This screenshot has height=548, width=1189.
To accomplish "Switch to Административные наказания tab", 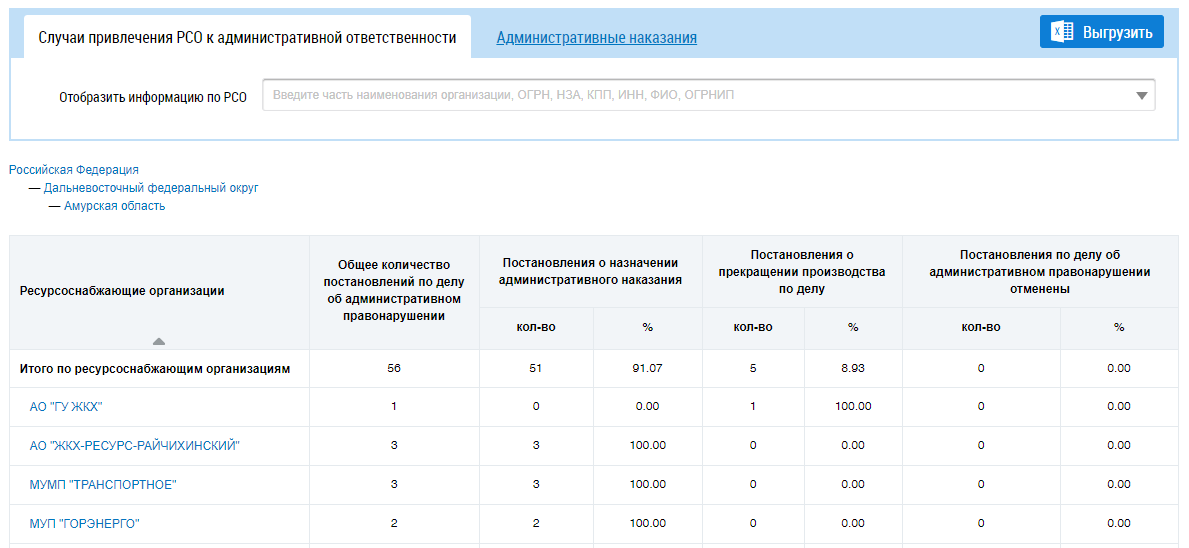I will (x=596, y=38).
